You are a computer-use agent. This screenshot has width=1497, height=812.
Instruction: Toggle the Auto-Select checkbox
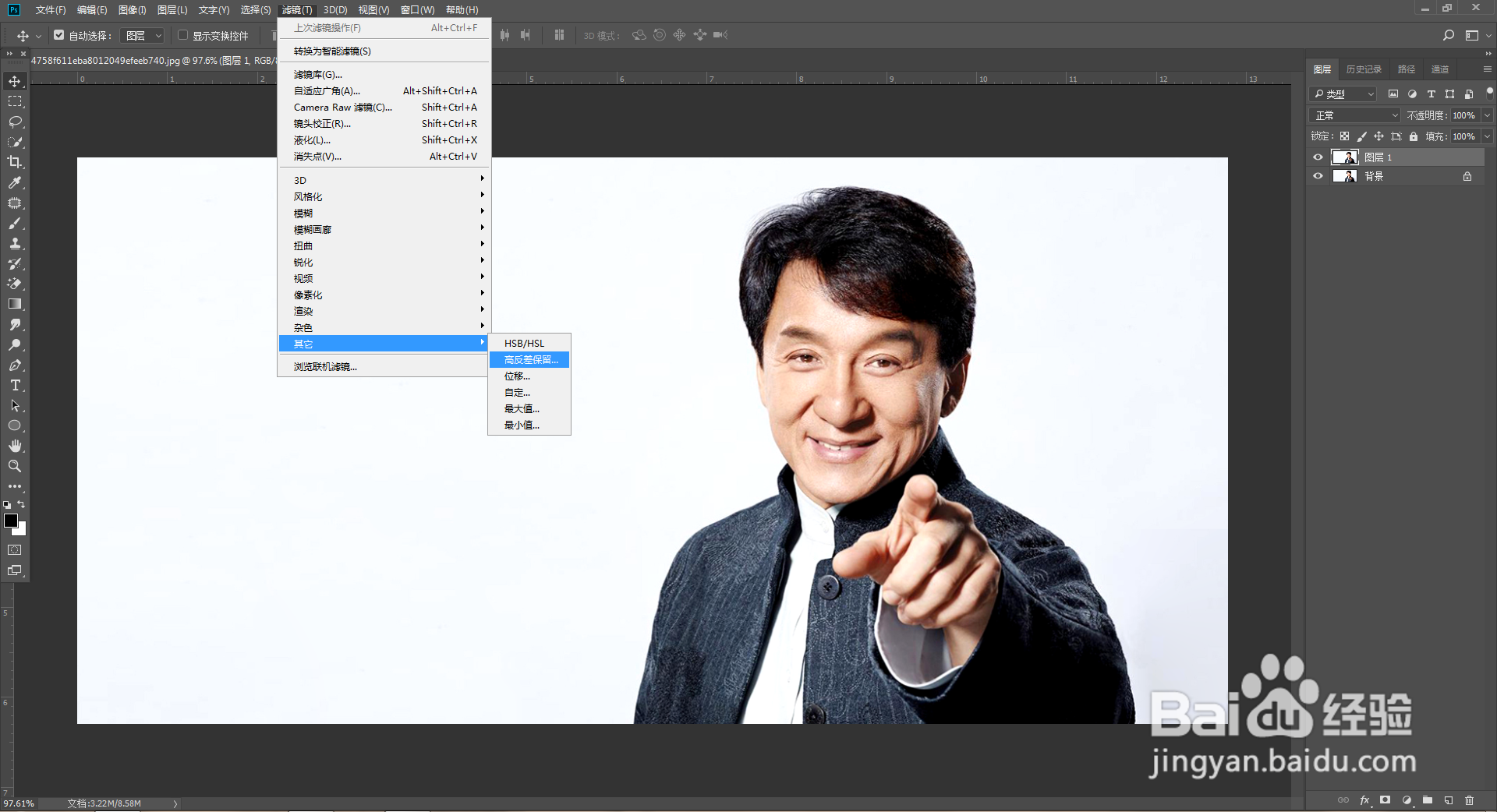pos(59,35)
